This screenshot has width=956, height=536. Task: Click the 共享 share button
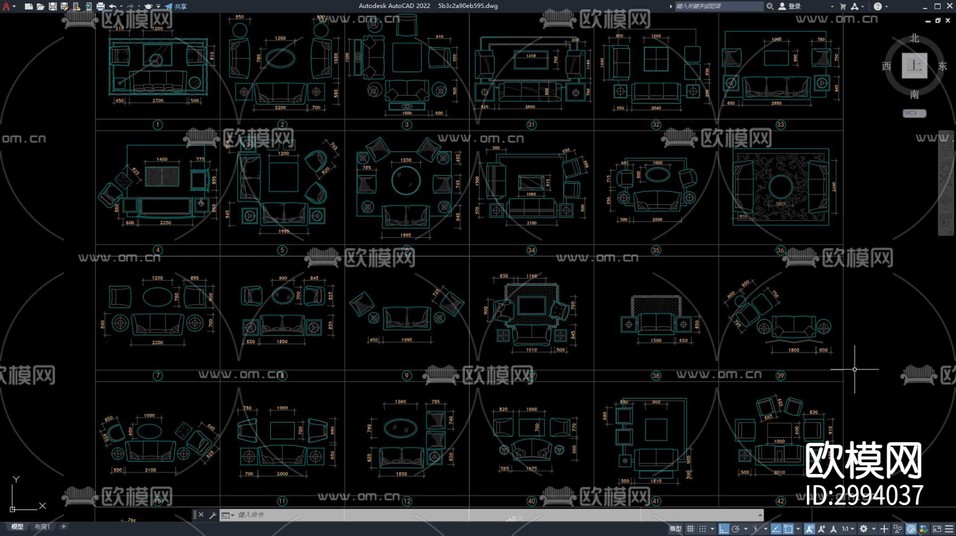(x=176, y=6)
